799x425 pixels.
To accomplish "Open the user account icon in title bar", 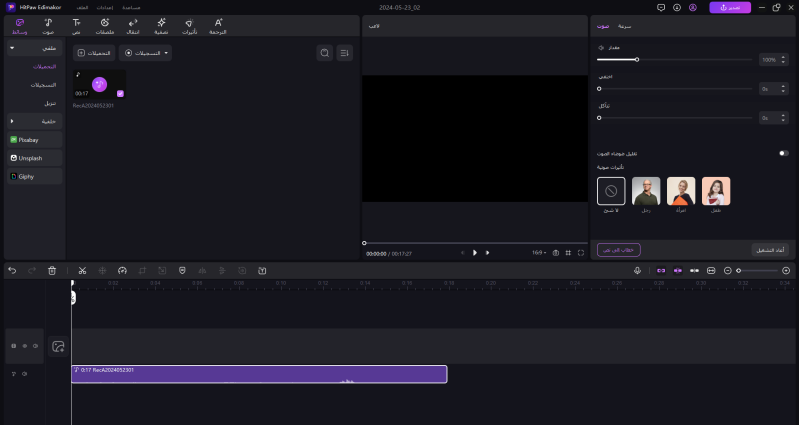I will tap(693, 8).
